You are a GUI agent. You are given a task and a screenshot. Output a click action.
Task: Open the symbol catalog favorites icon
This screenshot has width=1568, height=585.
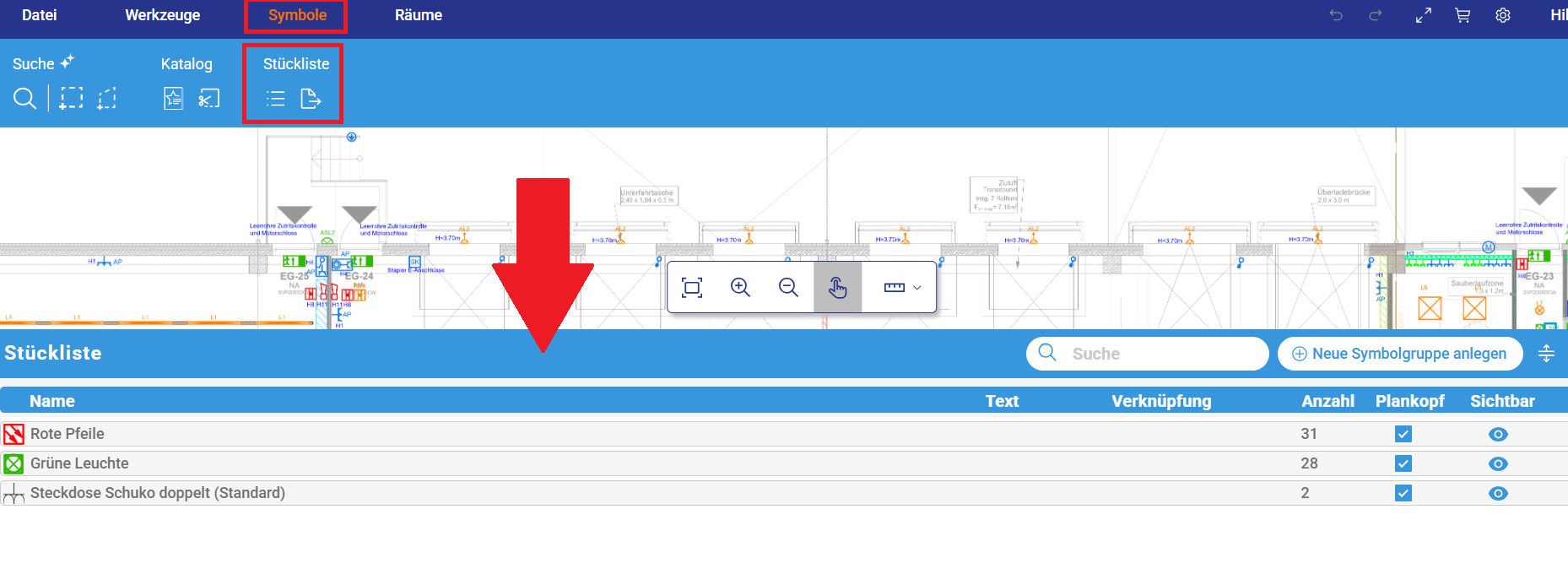click(x=173, y=99)
